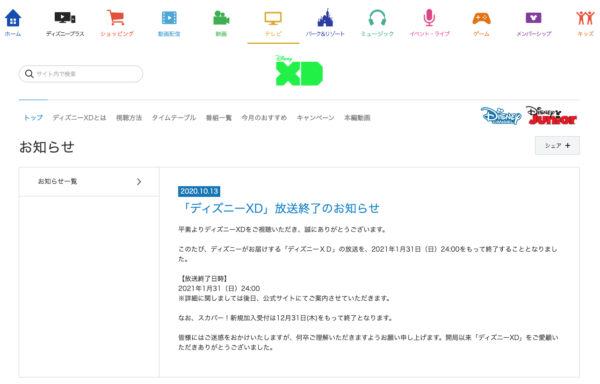This screenshot has width=600, height=384.
Task: Open the film strip video streaming icon
Action: (x=169, y=18)
